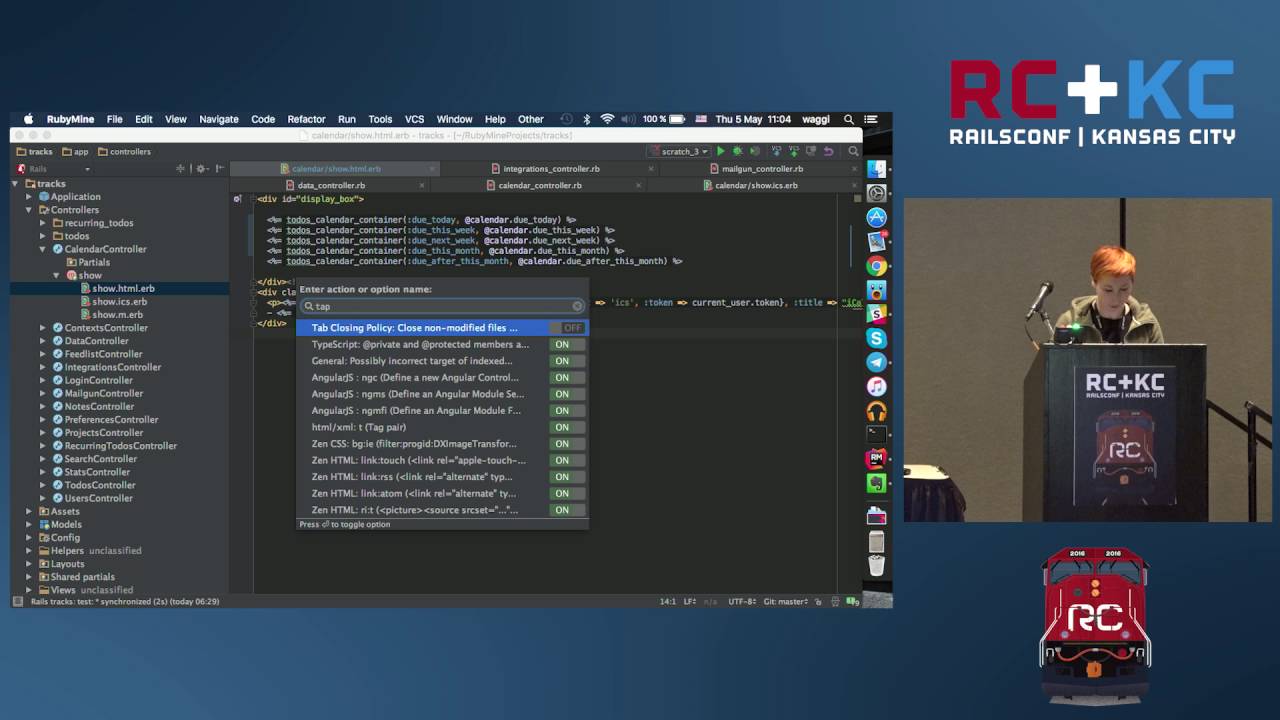The height and width of the screenshot is (720, 1280).
Task: Click the action search input field
Action: pyautogui.click(x=442, y=306)
